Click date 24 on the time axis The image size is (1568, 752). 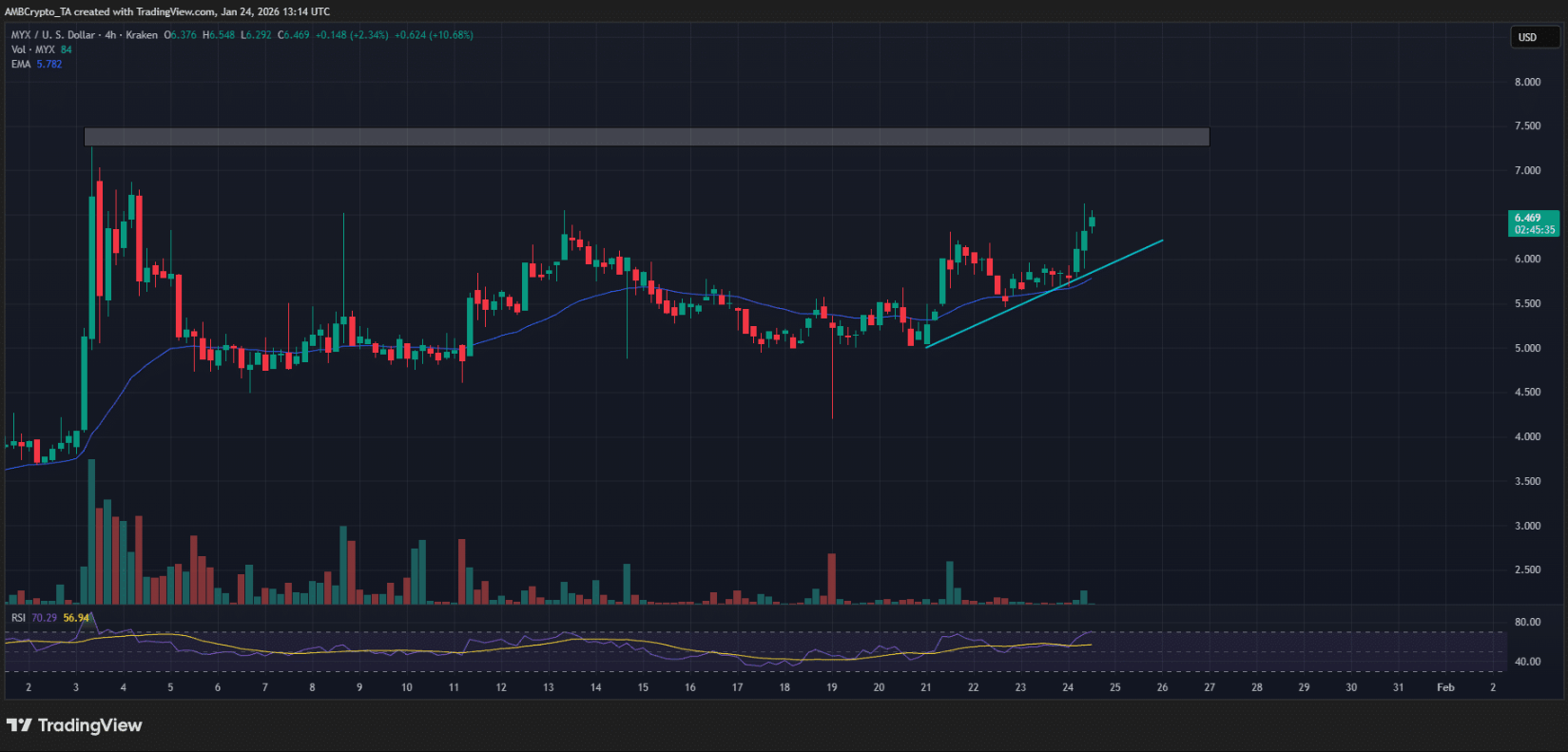tap(1068, 687)
